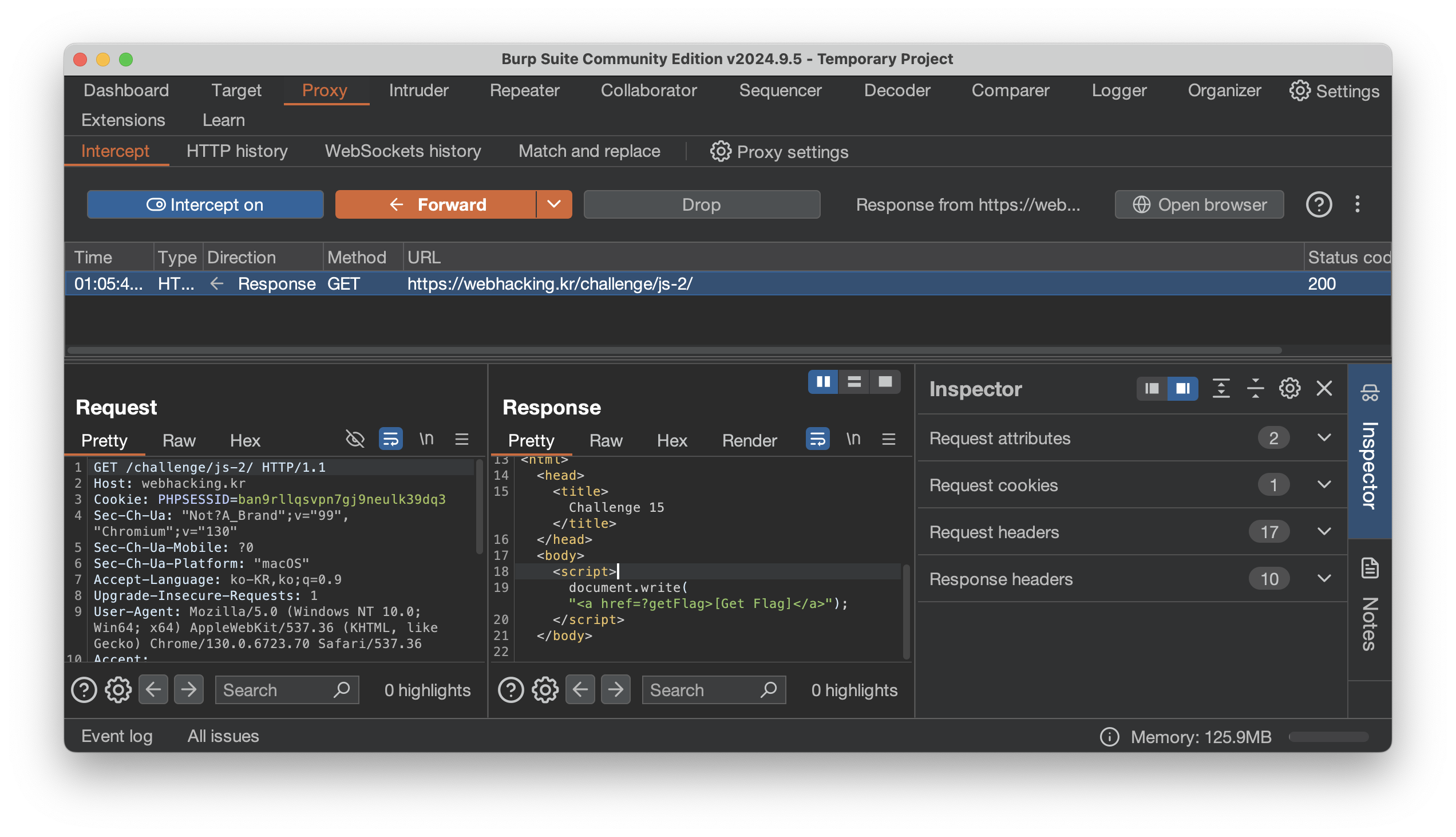Click the Open browser button
This screenshot has height=837, width=1456.
click(1198, 204)
